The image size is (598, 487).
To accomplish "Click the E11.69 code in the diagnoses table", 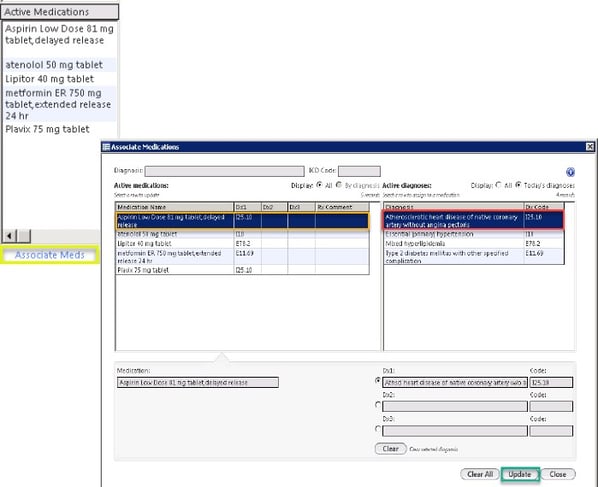I will (x=534, y=253).
